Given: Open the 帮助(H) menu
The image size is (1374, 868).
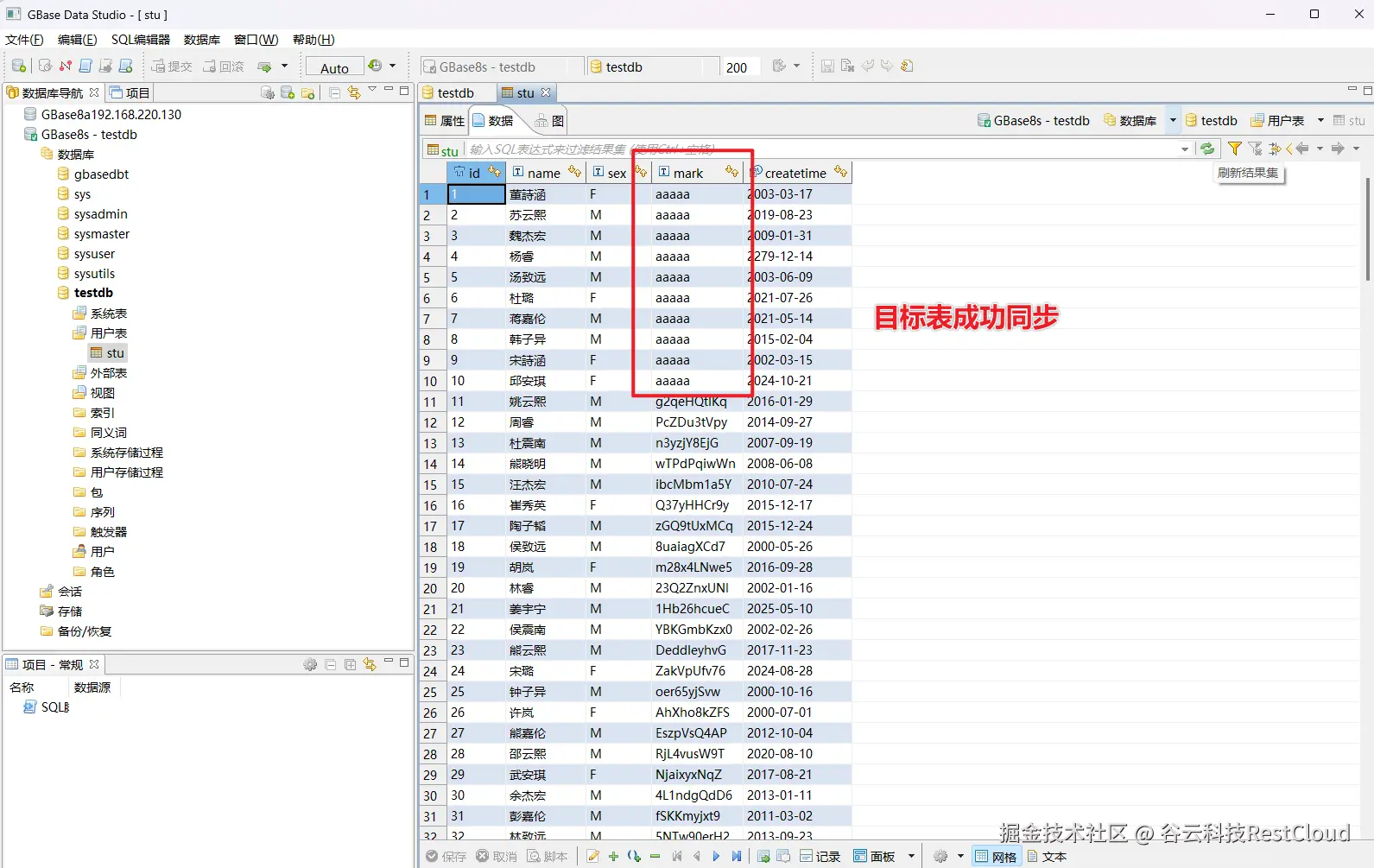Looking at the screenshot, I should 313,40.
